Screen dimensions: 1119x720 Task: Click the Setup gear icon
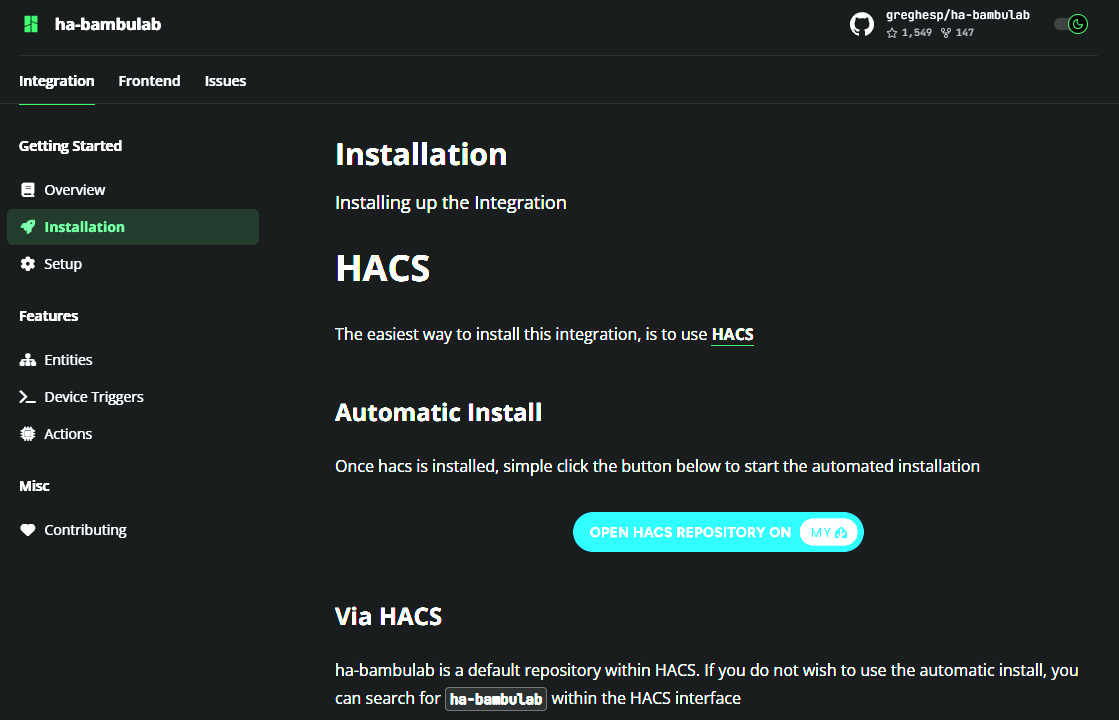click(28, 264)
